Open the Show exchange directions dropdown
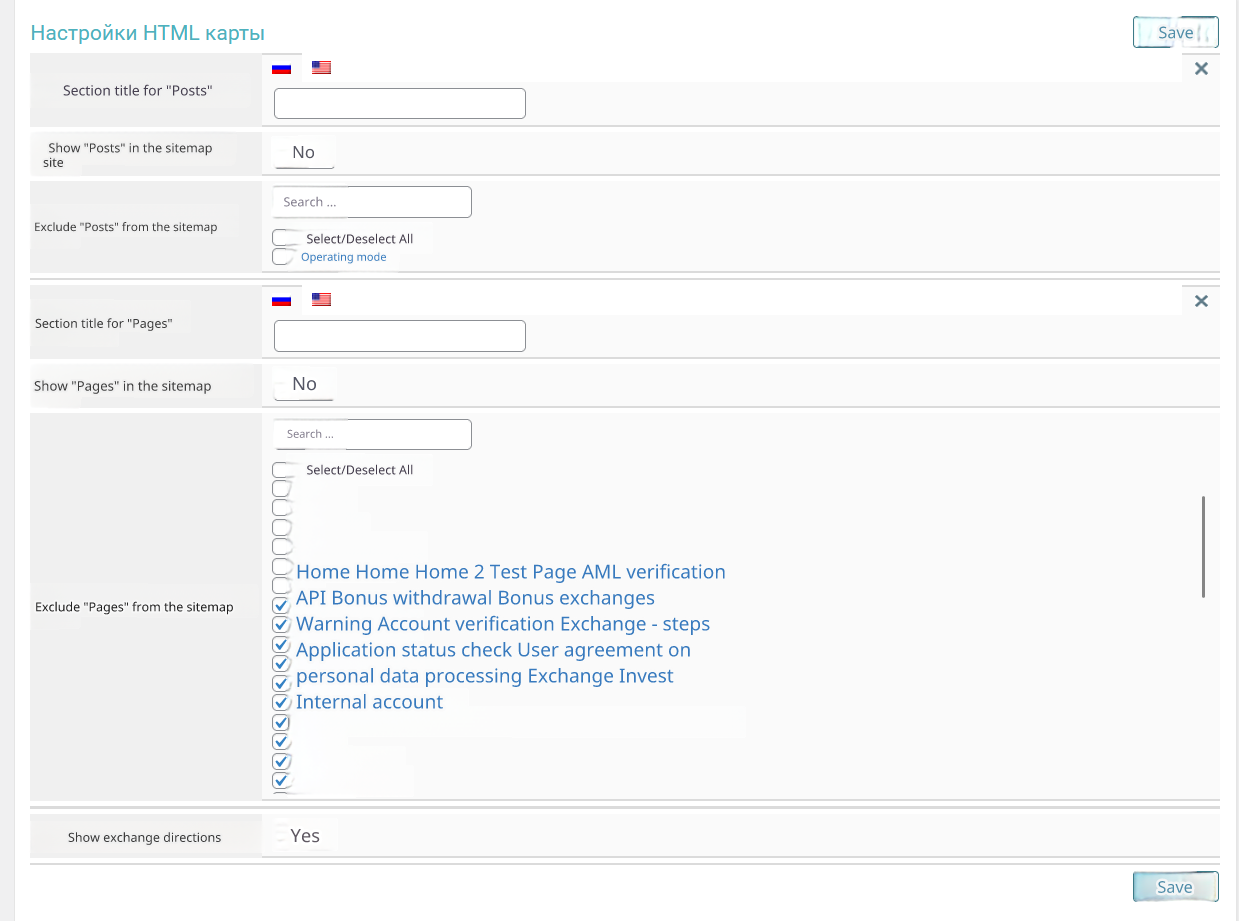Image resolution: width=1239 pixels, height=921 pixels. [305, 836]
